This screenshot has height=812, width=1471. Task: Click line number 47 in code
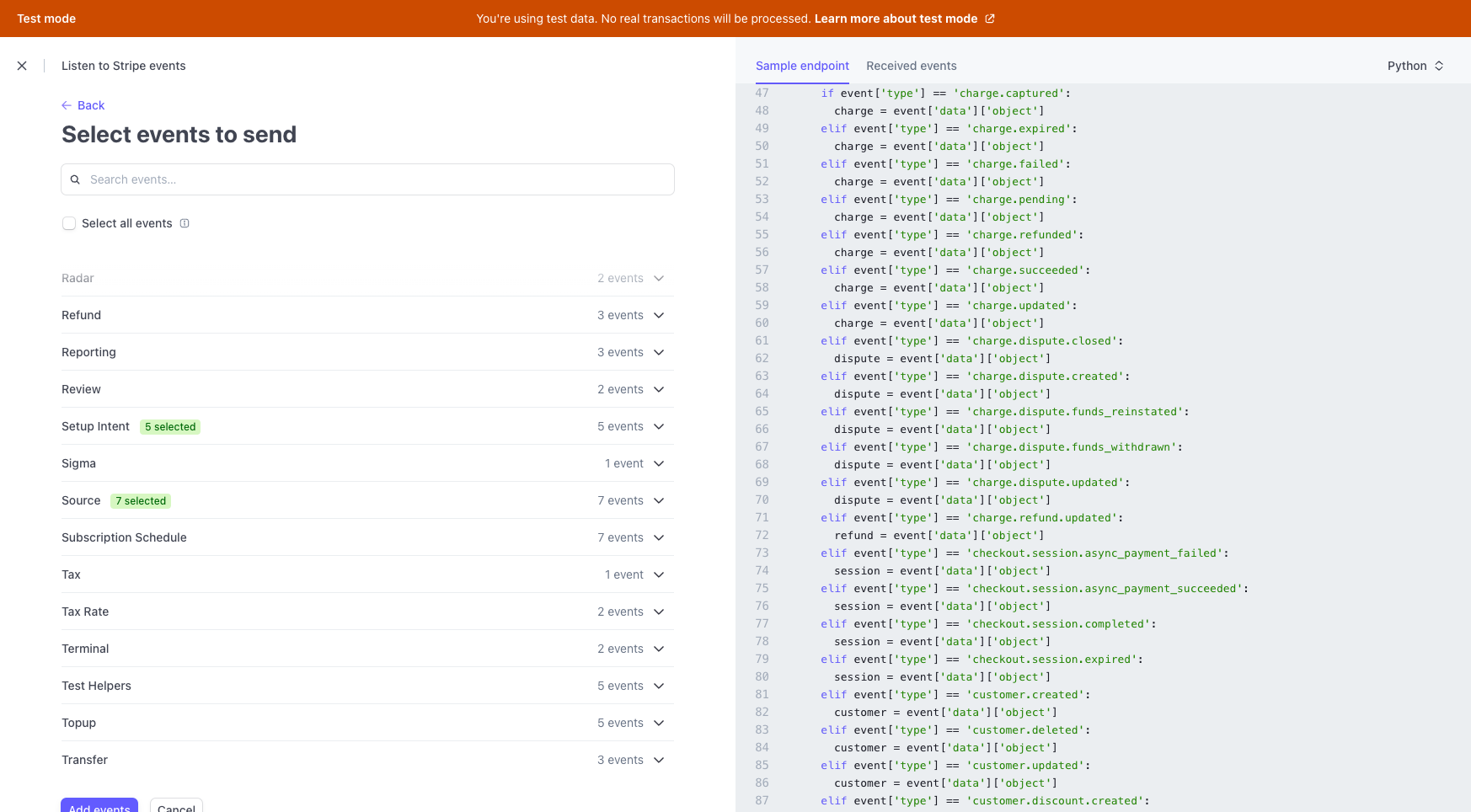coord(762,93)
